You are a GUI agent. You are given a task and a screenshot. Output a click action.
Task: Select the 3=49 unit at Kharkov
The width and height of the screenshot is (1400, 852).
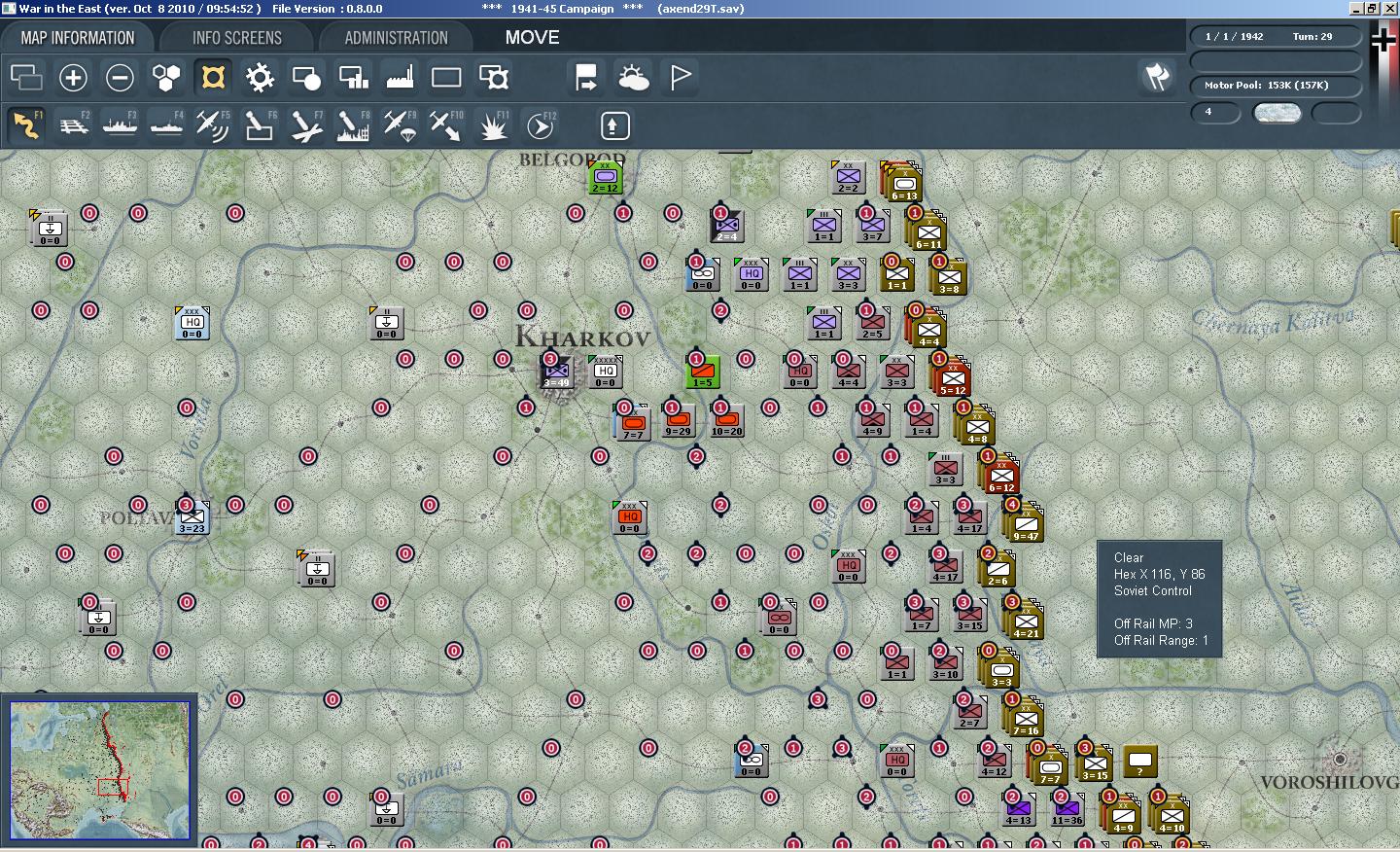point(556,371)
